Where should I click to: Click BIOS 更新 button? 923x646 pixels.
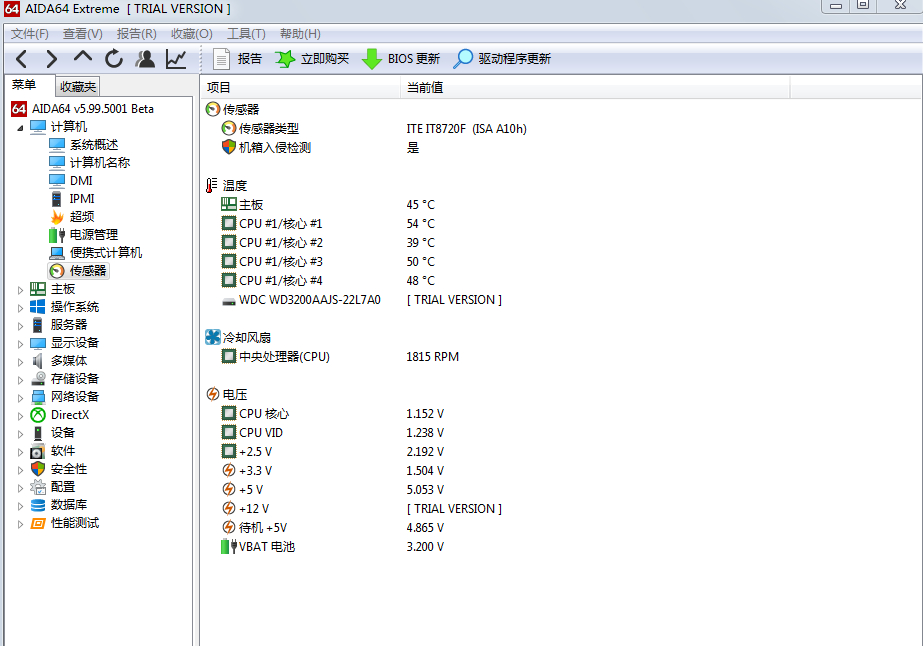[x=400, y=59]
